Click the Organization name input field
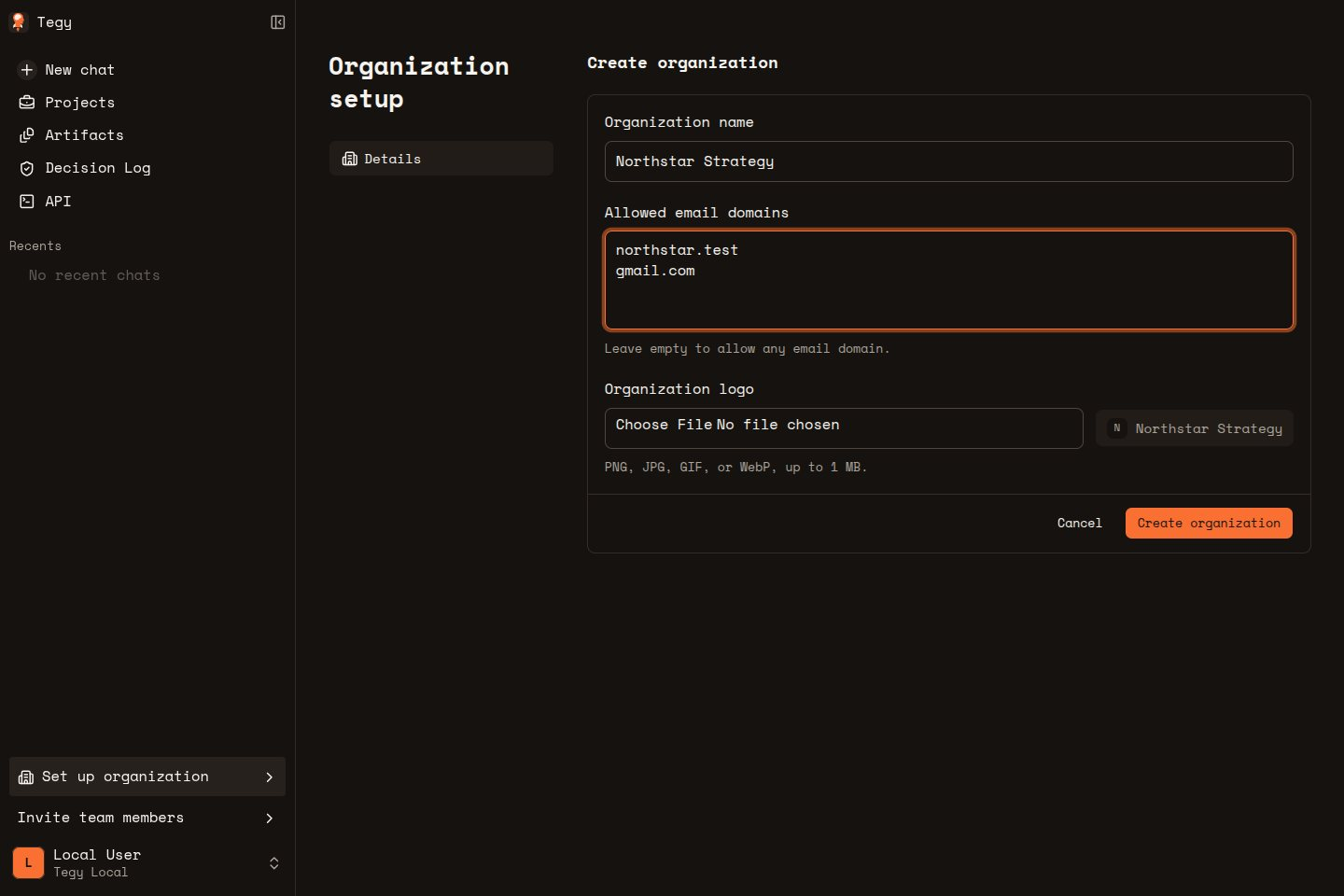The width and height of the screenshot is (1344, 896). pyautogui.click(x=948, y=161)
